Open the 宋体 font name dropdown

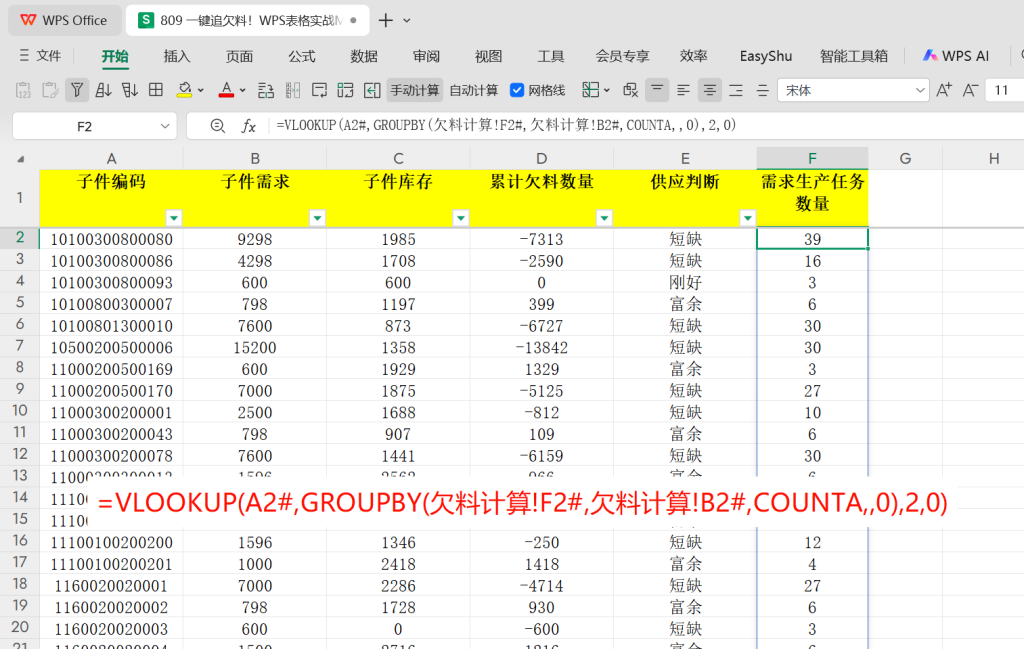920,90
